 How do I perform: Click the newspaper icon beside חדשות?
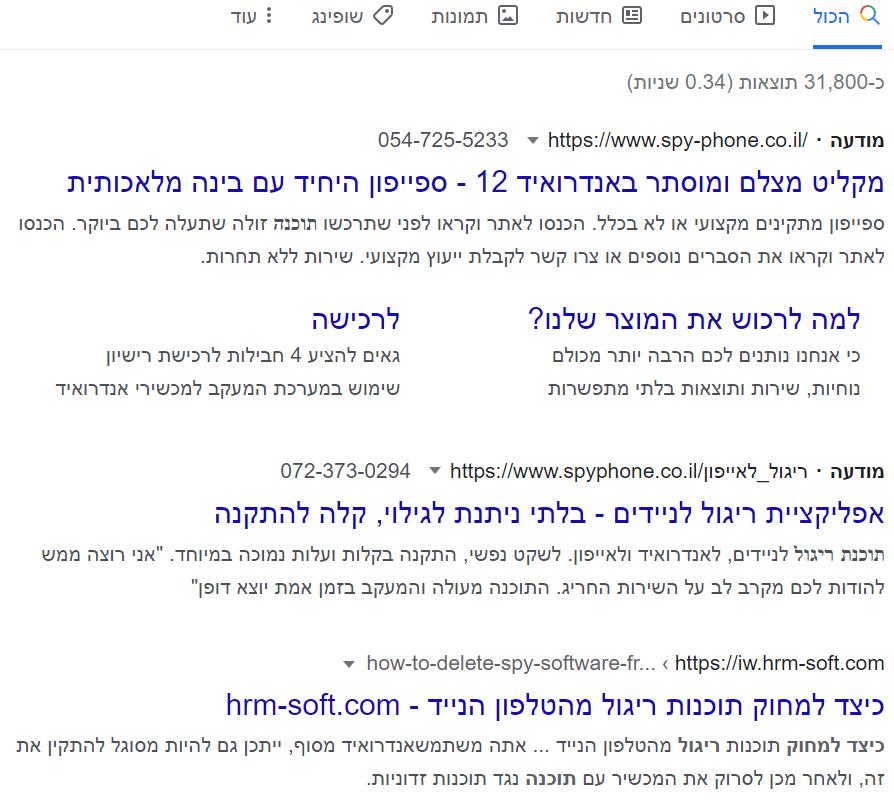(631, 15)
